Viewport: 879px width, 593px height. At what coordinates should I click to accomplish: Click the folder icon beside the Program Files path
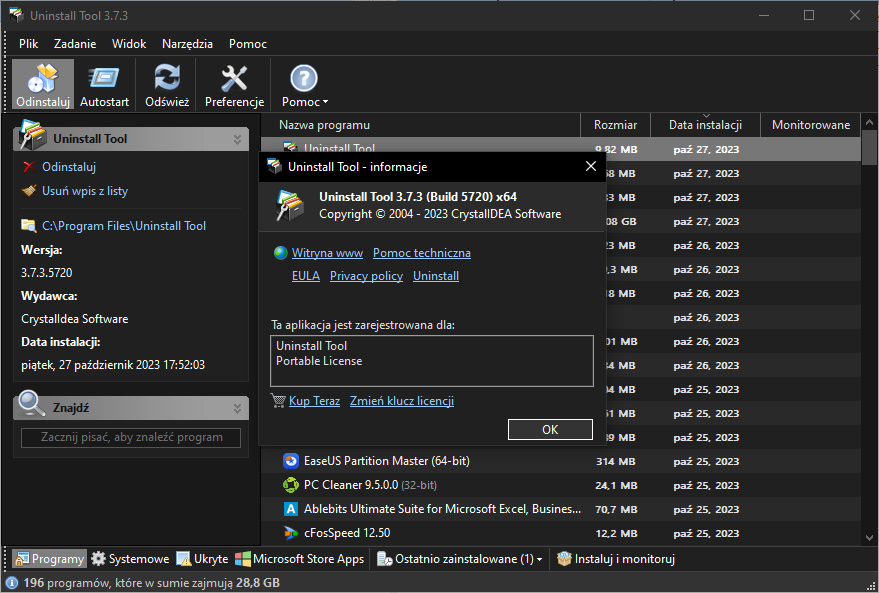(29, 225)
